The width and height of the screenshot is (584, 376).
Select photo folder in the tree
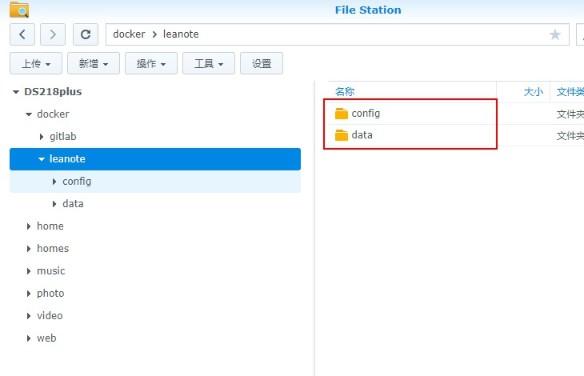point(51,293)
